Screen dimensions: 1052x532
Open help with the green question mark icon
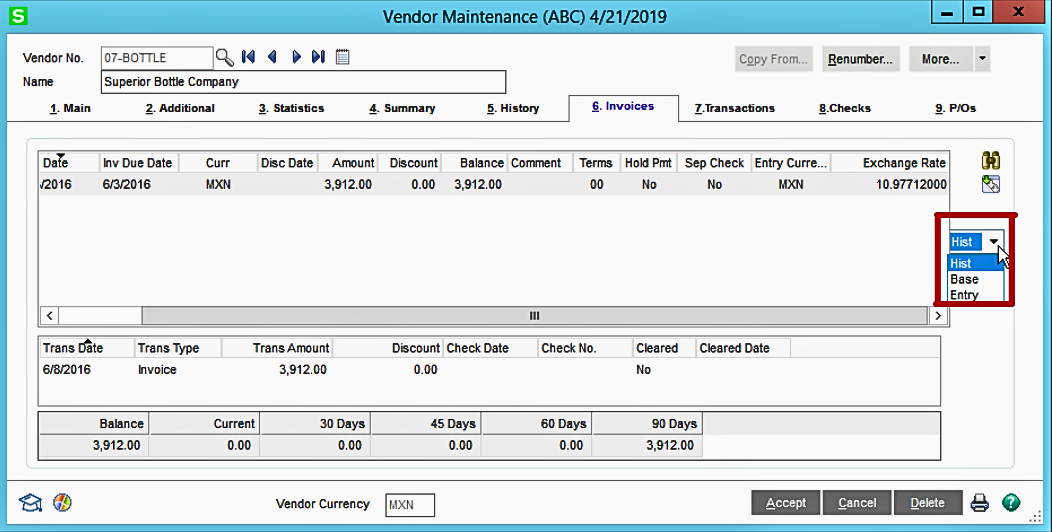coord(1011,503)
